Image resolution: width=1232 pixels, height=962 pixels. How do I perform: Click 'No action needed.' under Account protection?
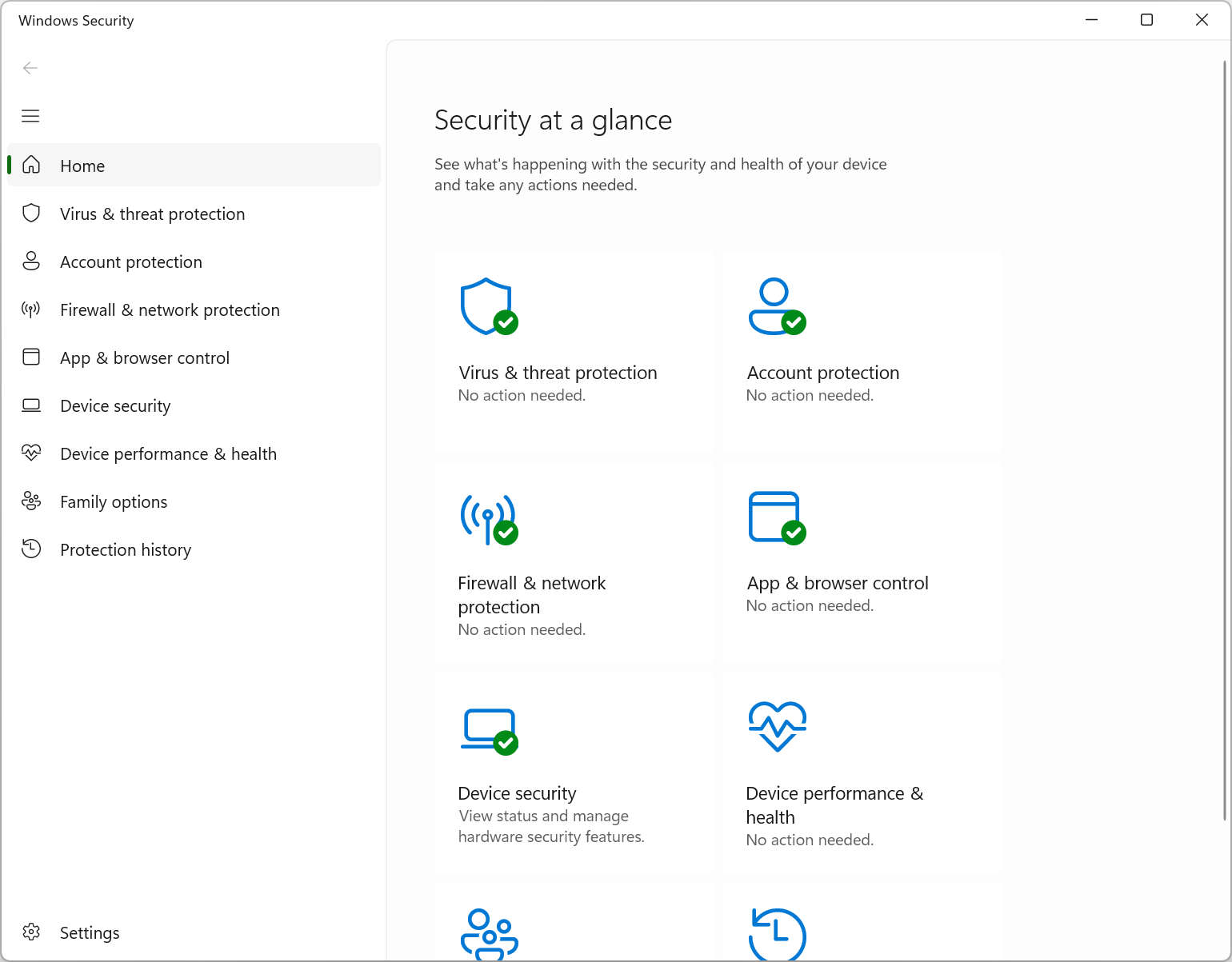pos(810,395)
